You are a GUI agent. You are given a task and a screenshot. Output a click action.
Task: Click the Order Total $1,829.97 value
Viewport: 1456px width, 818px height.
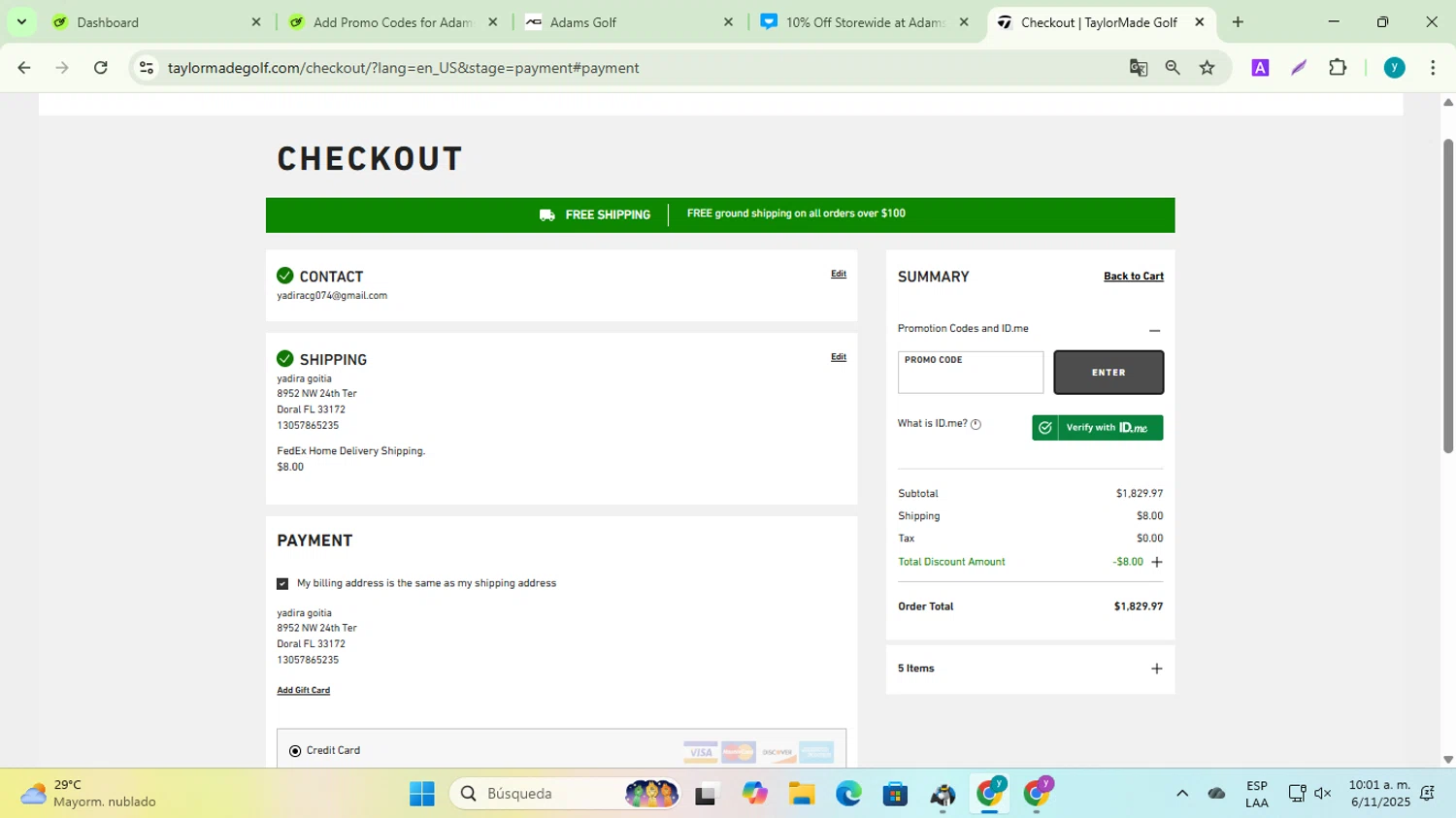1139,606
